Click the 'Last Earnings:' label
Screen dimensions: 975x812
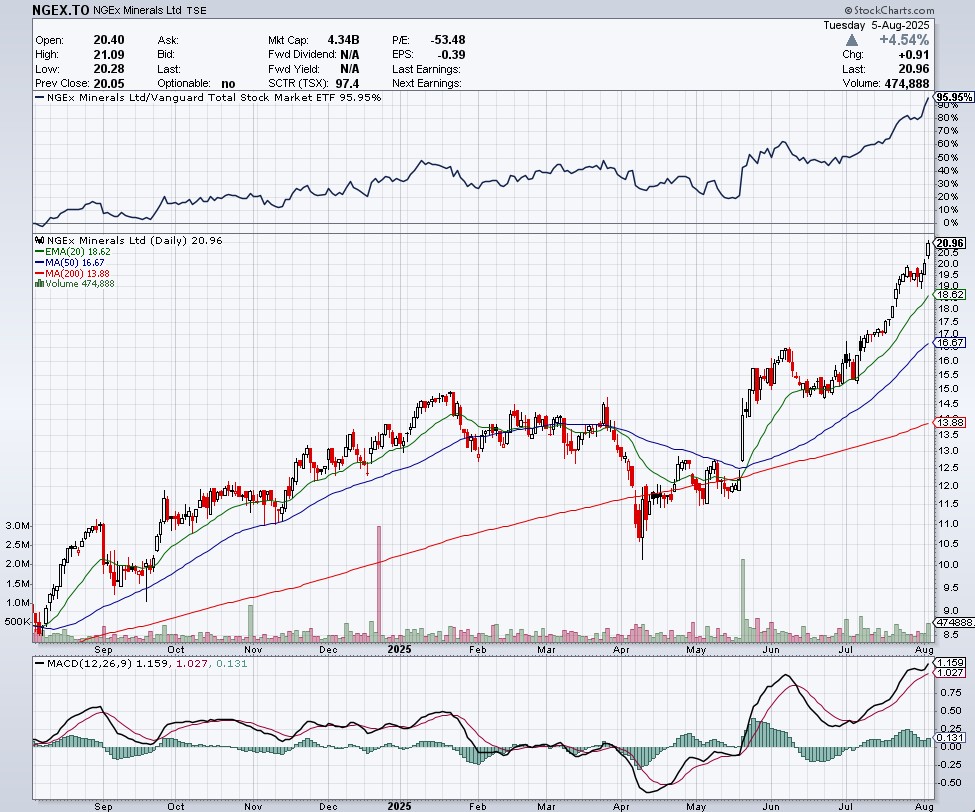(x=427, y=69)
